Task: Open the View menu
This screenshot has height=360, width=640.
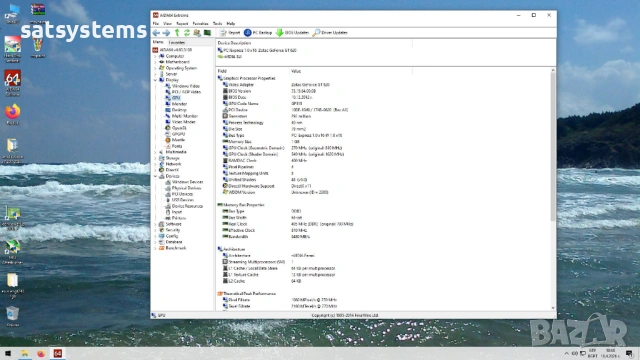Action: click(x=167, y=24)
